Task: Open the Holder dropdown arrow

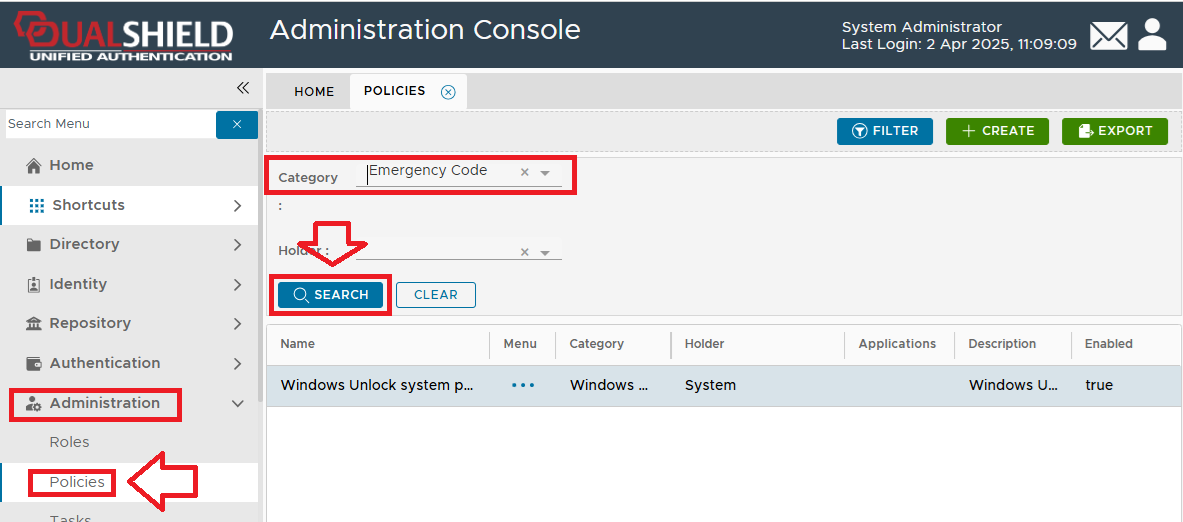Action: click(x=545, y=253)
